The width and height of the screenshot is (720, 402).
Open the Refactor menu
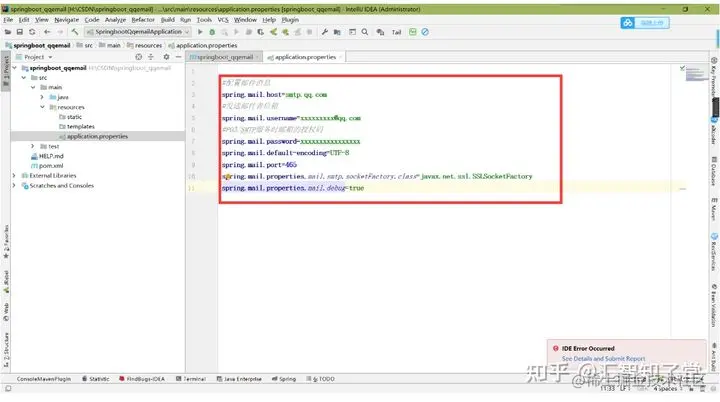(x=143, y=20)
